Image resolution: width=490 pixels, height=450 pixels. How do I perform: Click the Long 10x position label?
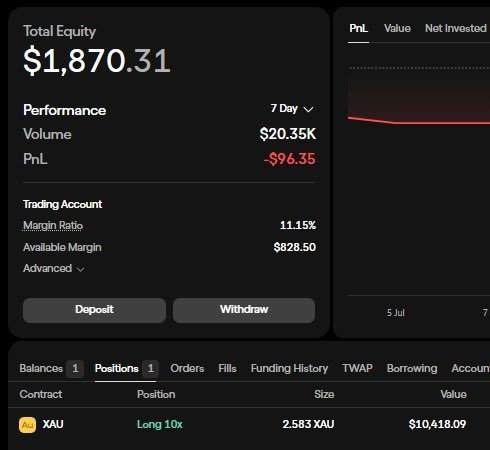tap(160, 424)
